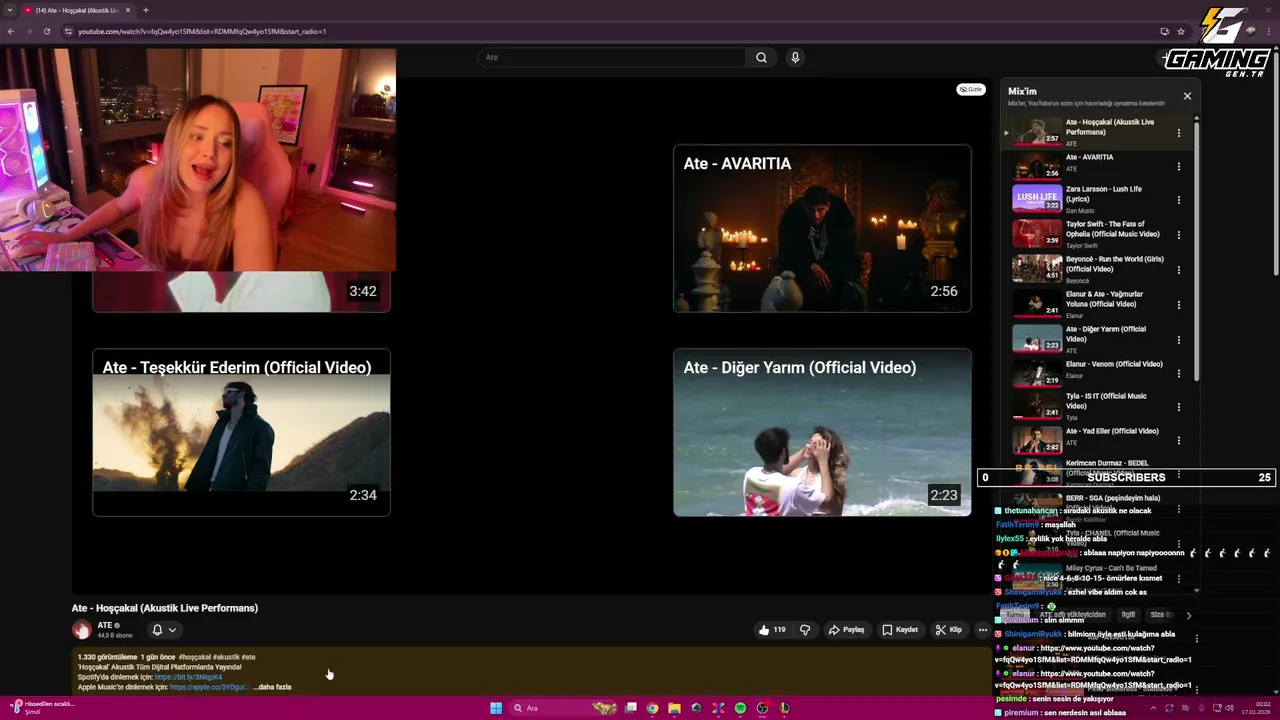Screen dimensions: 1280x720
Task: Open options for Taylor Swift - Fate of Ophelia
Action: pos(1178,234)
